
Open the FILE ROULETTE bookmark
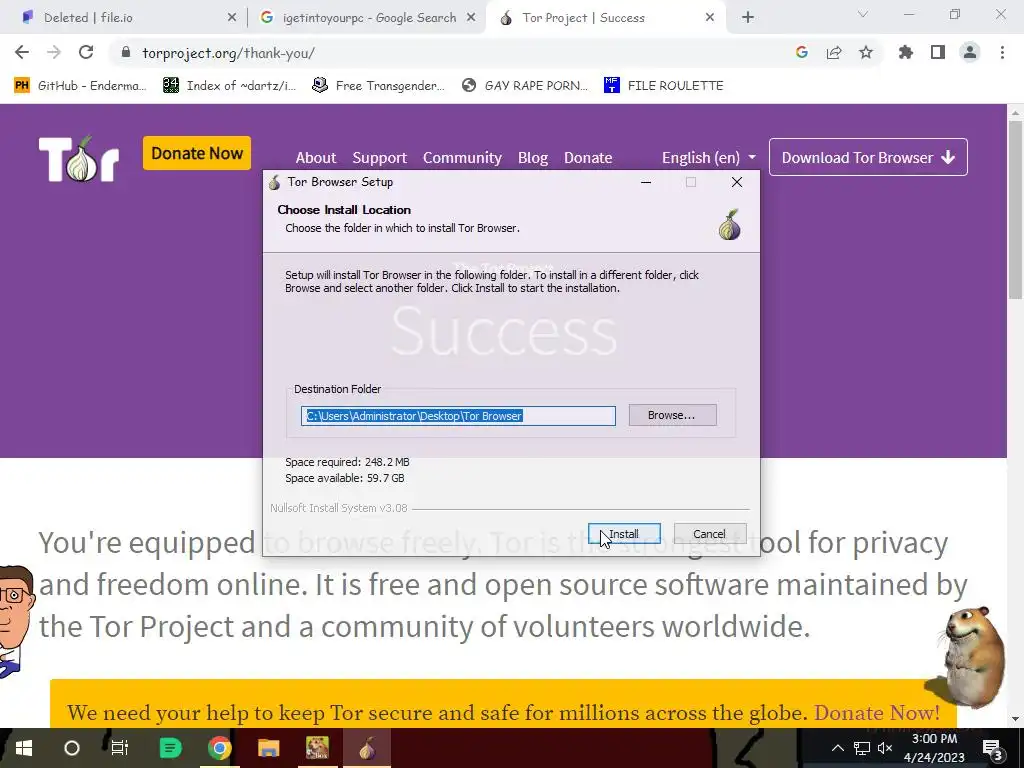click(664, 86)
